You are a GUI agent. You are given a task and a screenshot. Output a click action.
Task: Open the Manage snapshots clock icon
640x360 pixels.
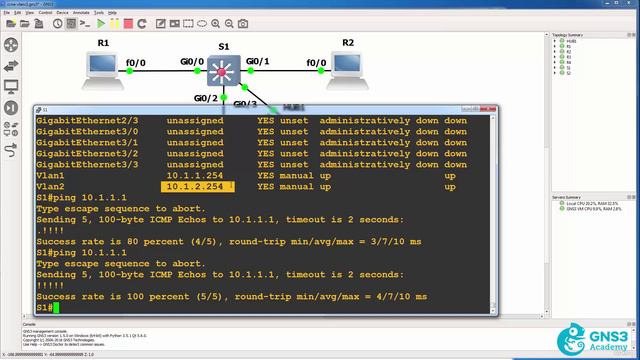(x=58, y=24)
